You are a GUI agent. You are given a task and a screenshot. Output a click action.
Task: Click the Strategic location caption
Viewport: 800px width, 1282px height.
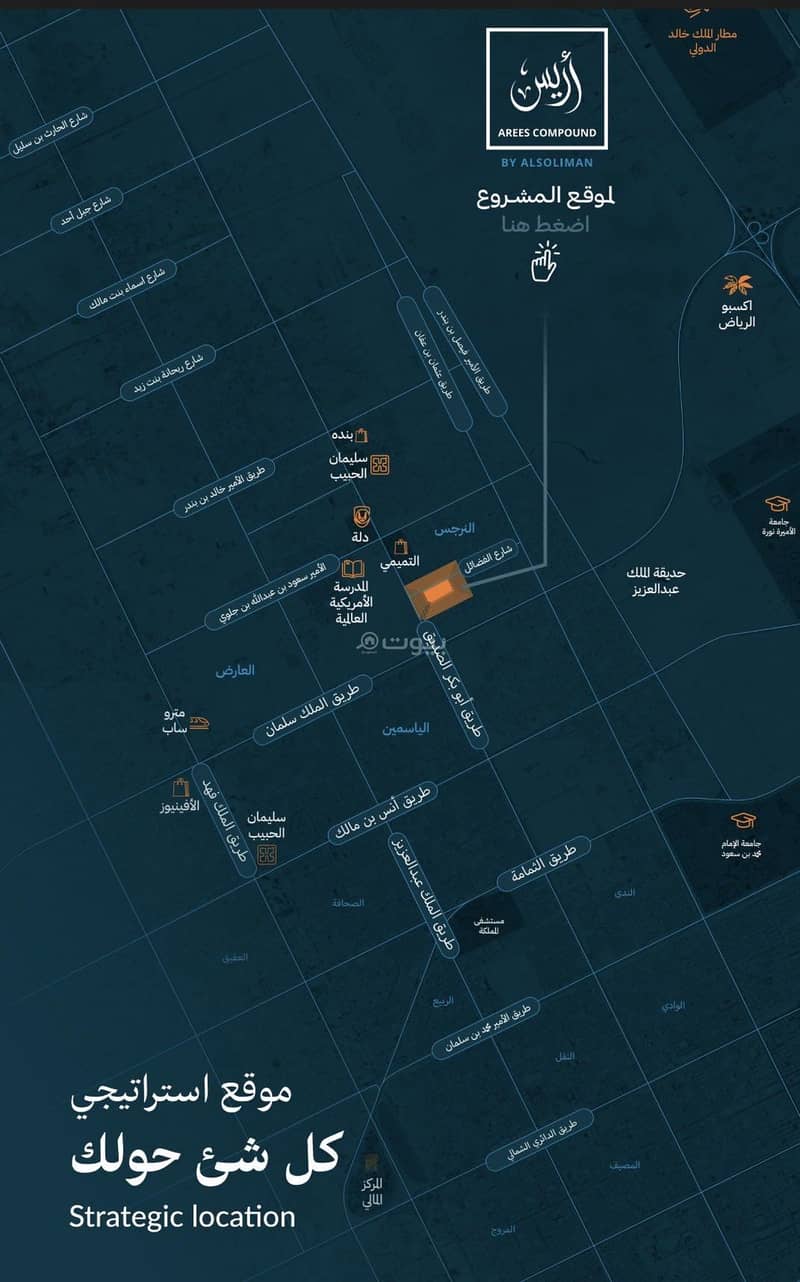[182, 1216]
